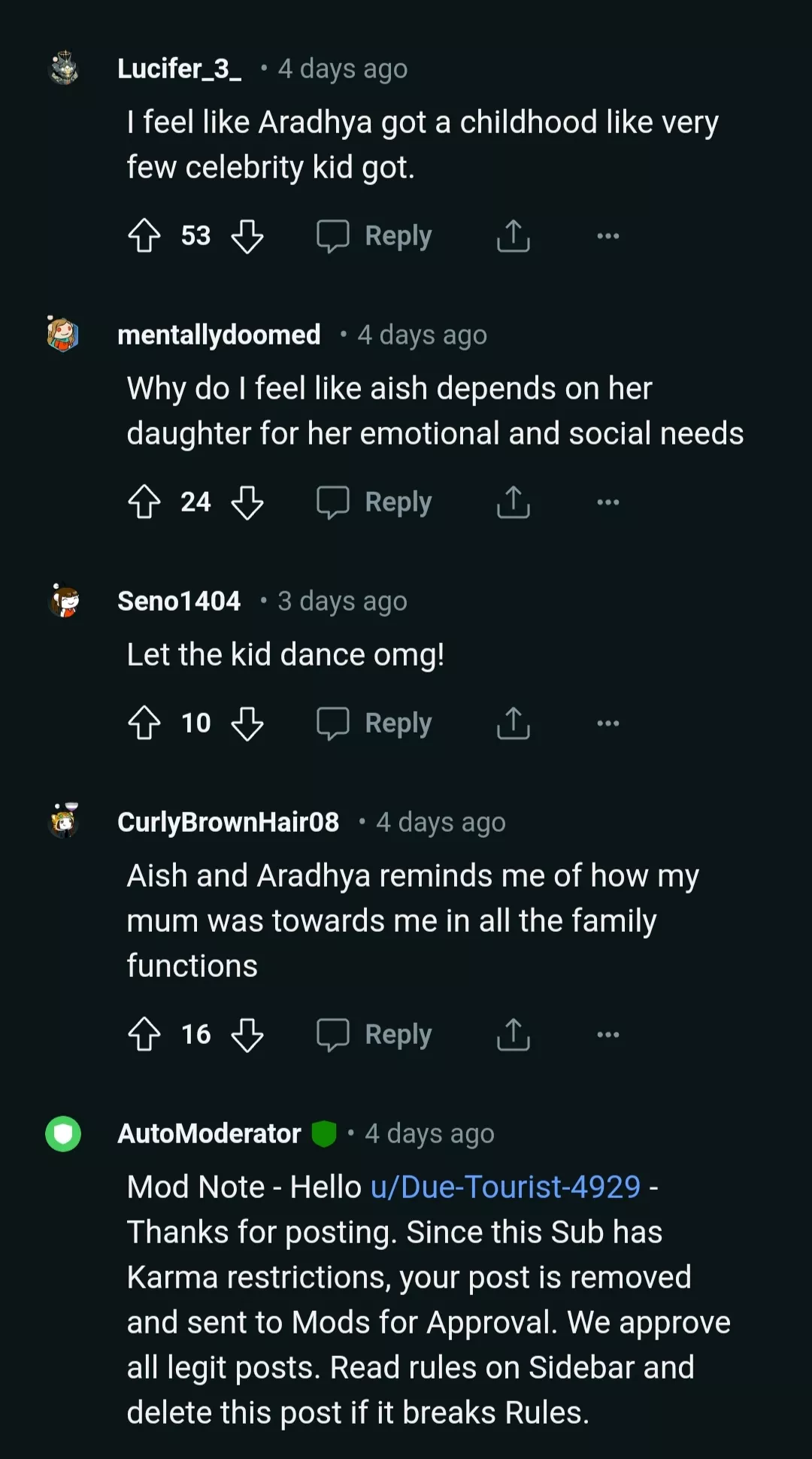Viewport: 812px width, 1459px height.
Task: Share Seno1404's comment
Action: click(514, 723)
